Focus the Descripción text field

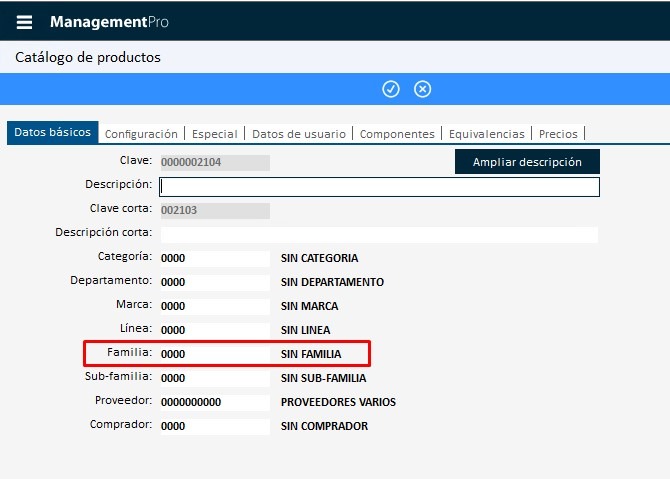tap(379, 186)
